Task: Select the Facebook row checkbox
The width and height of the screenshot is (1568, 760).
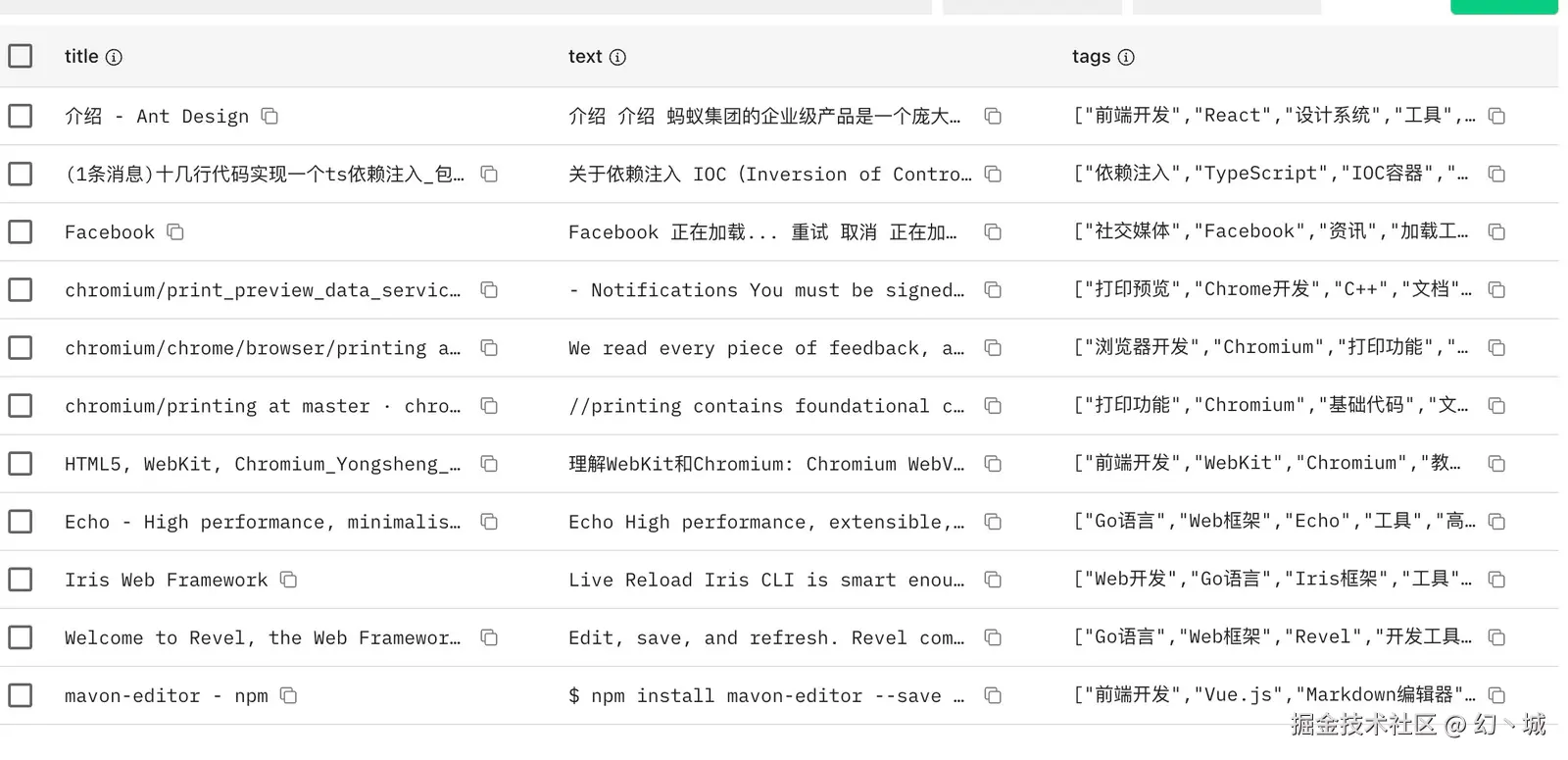Action: (20, 231)
